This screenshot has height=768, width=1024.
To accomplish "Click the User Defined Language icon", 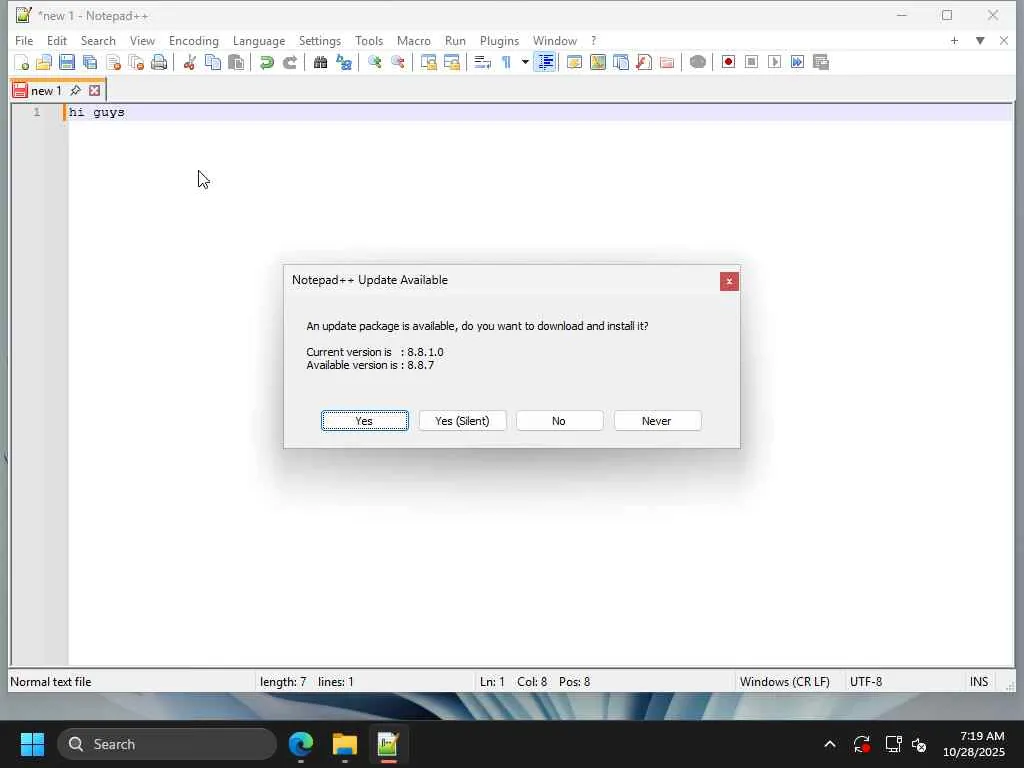I will [x=574, y=62].
